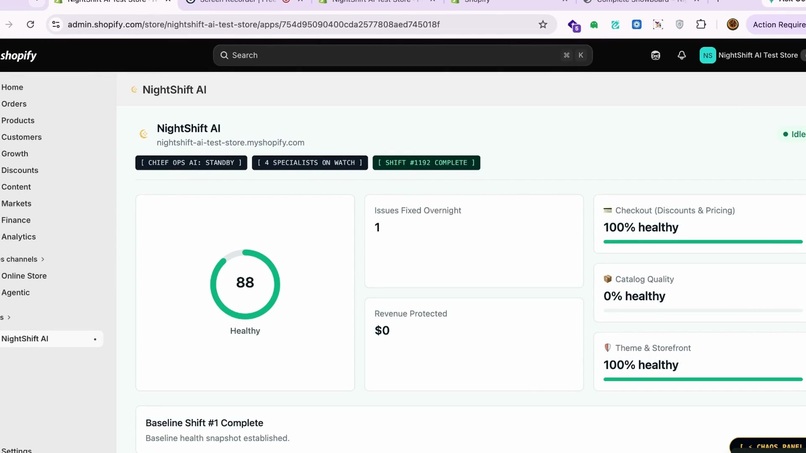Open Content in the sidebar

coord(16,187)
